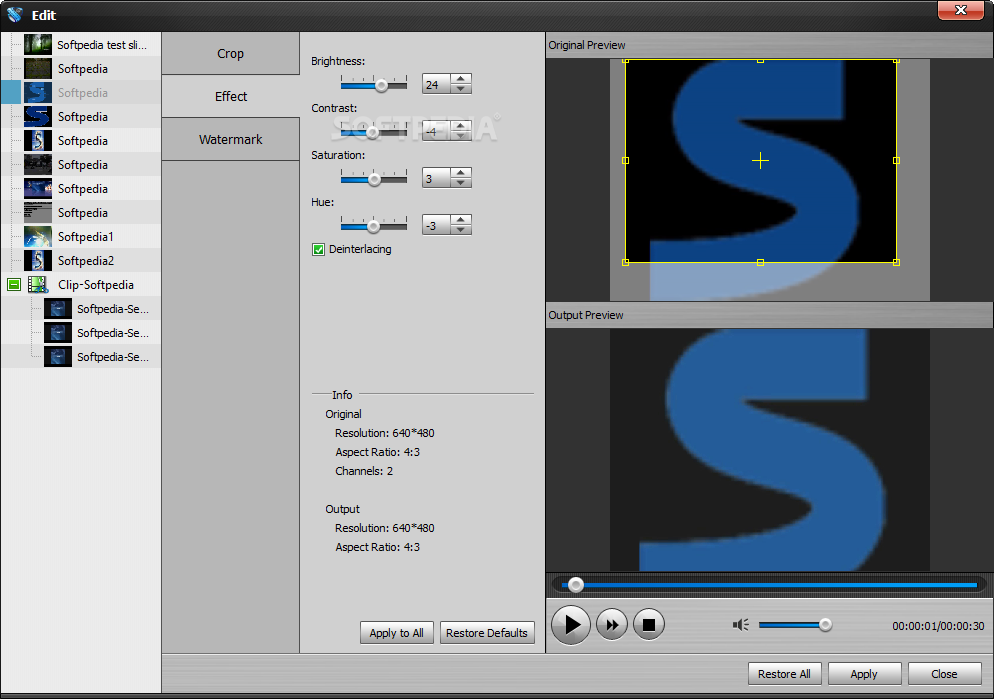Screen dimensions: 994x699
Task: Click the original Resolution: 640*480 text
Action: pos(385,433)
